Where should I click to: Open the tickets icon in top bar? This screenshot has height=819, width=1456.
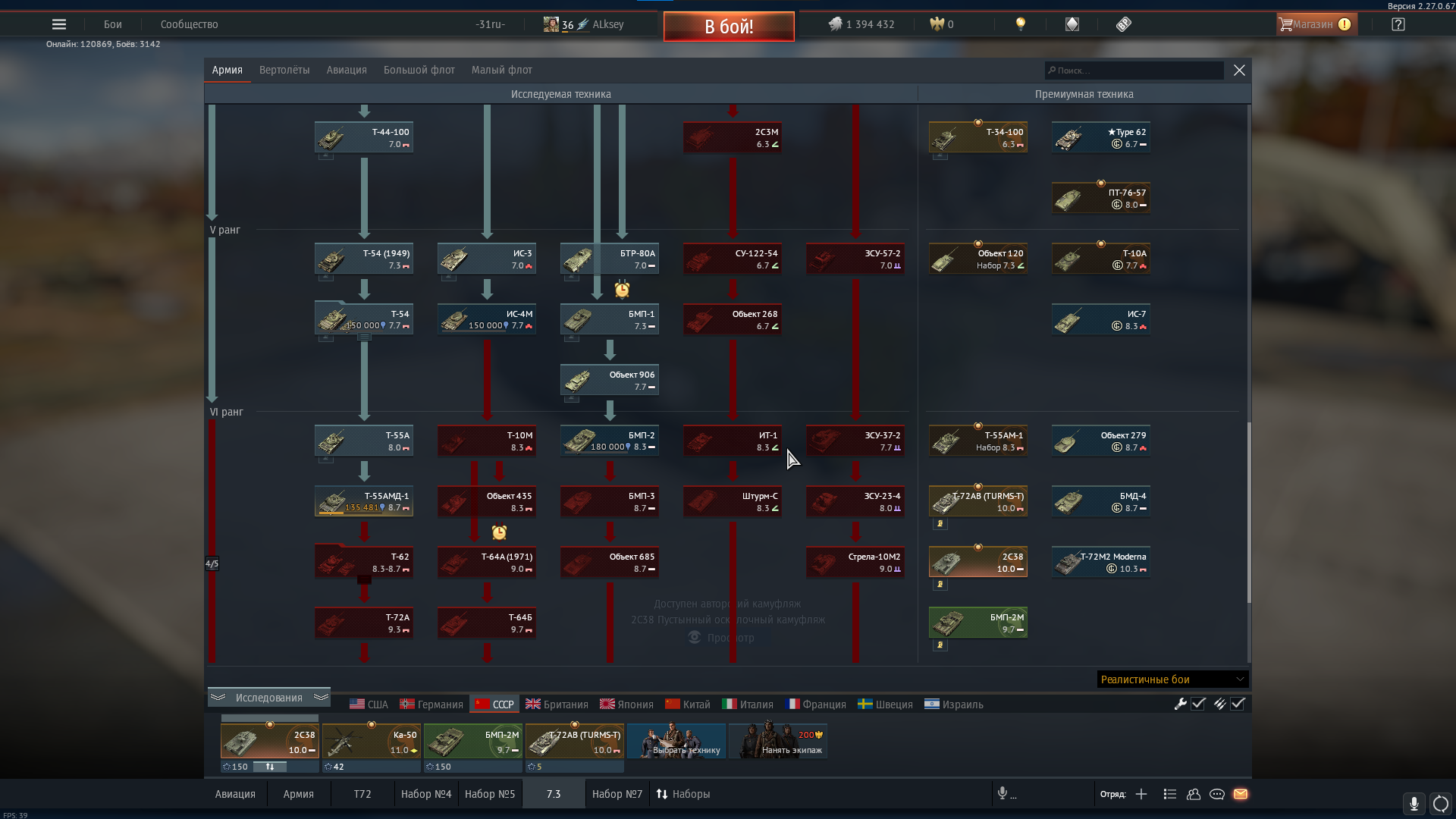click(x=1124, y=24)
